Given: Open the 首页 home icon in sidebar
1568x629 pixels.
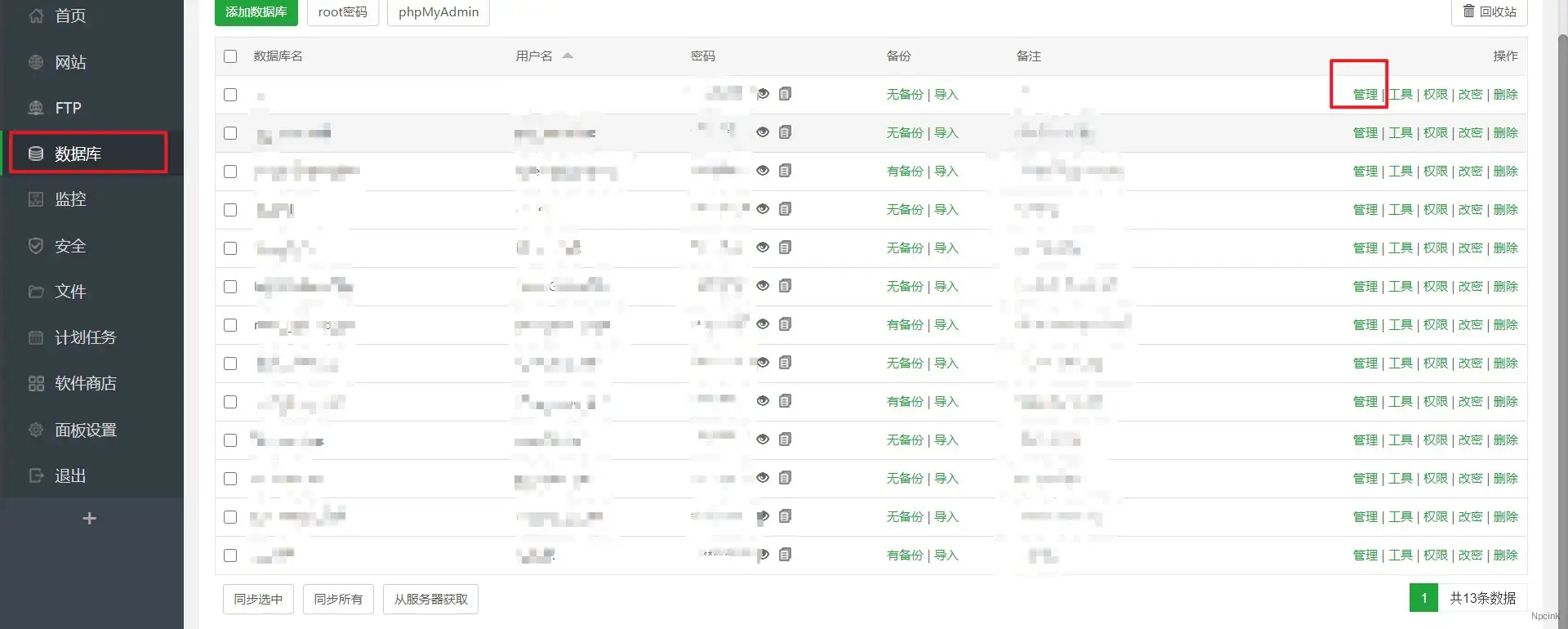Looking at the screenshot, I should pos(36,16).
